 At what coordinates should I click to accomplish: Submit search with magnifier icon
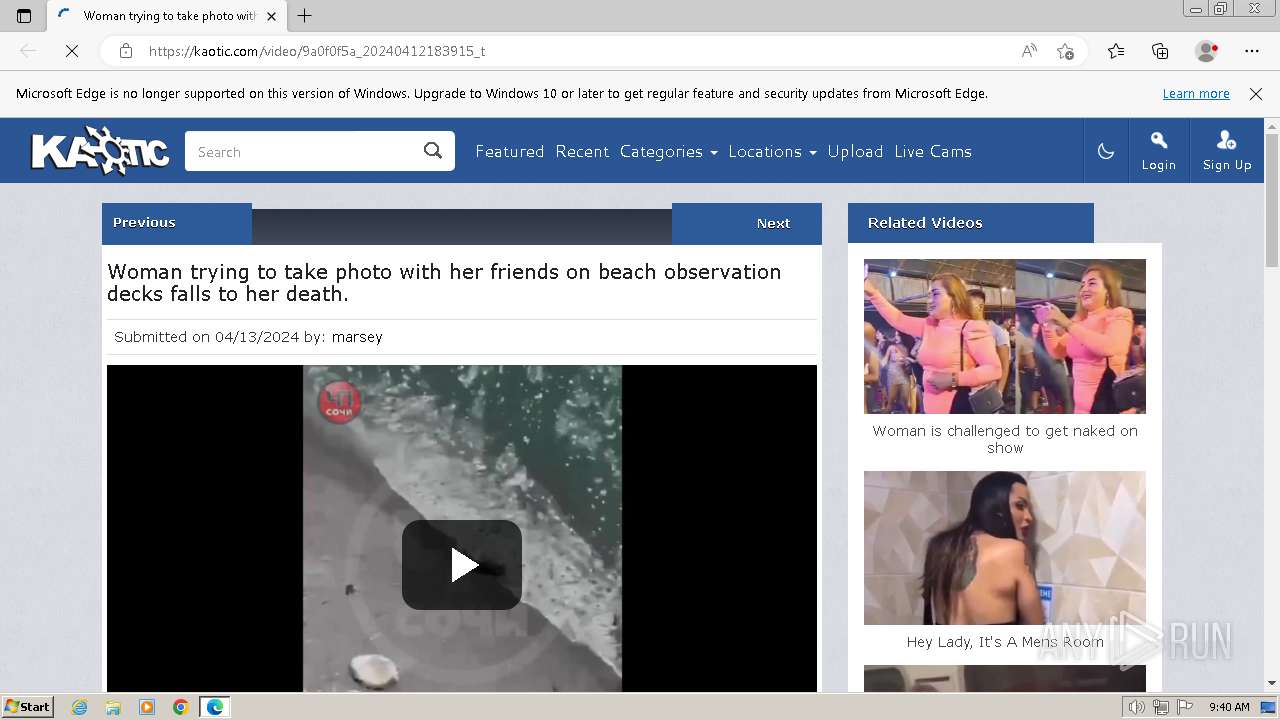pos(433,151)
